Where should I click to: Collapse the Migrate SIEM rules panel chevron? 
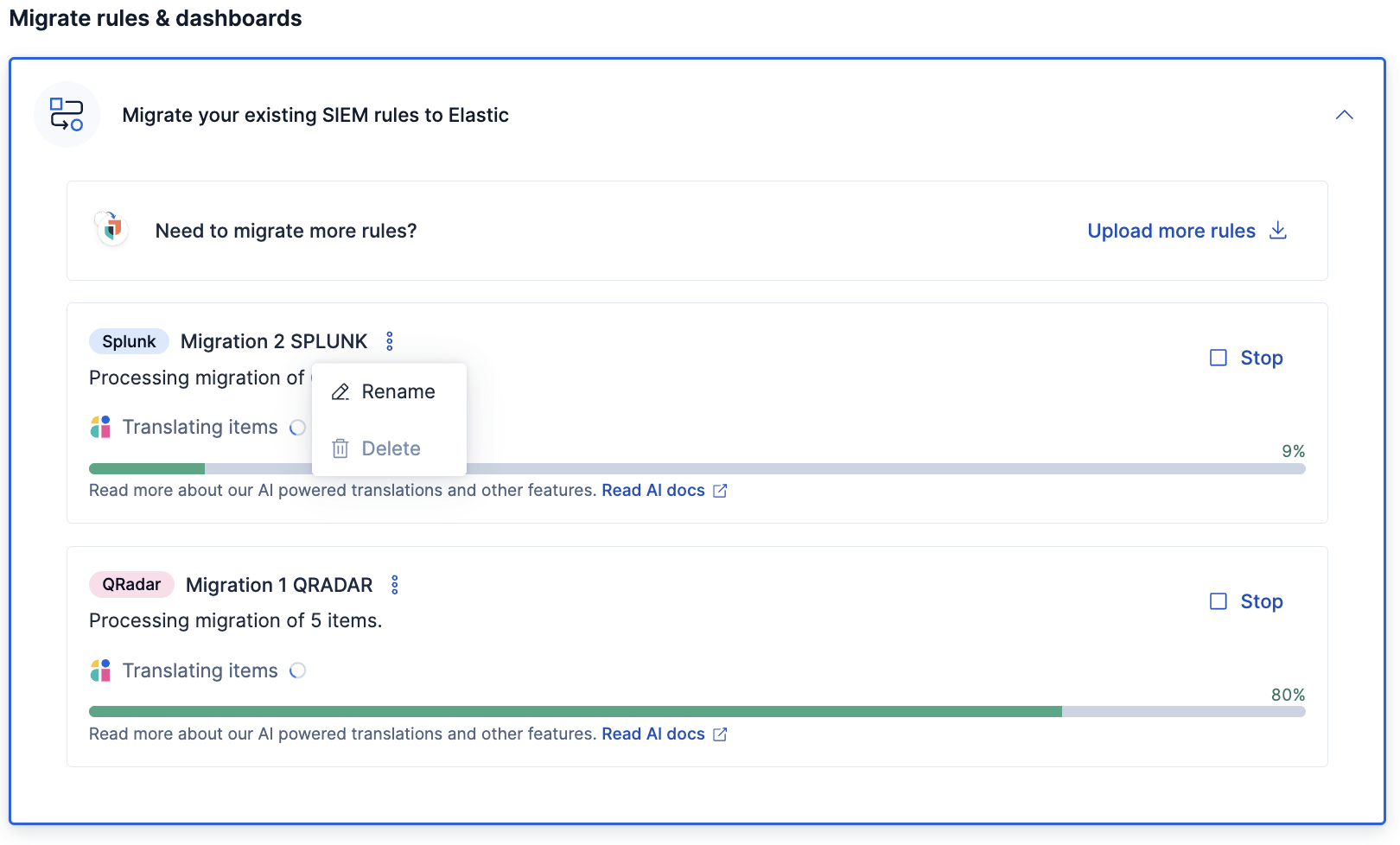[x=1344, y=115]
